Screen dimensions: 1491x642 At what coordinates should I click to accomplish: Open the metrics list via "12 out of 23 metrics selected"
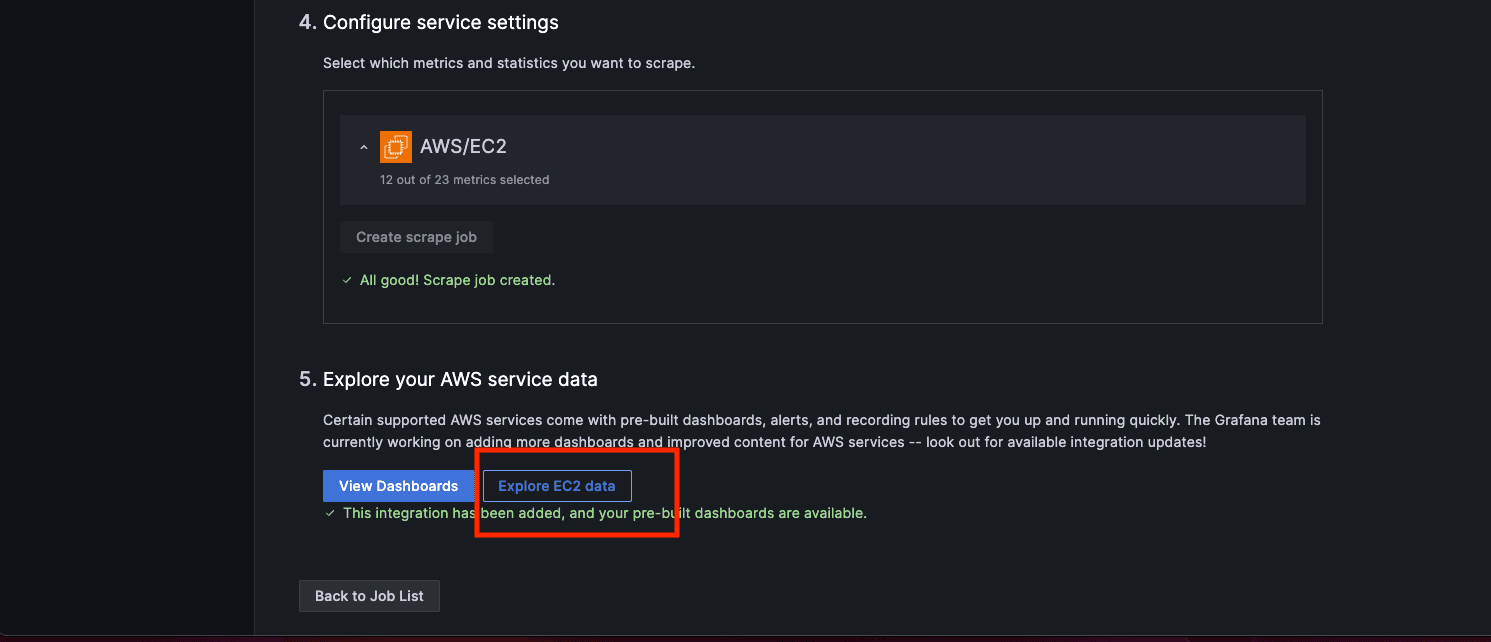[464, 179]
